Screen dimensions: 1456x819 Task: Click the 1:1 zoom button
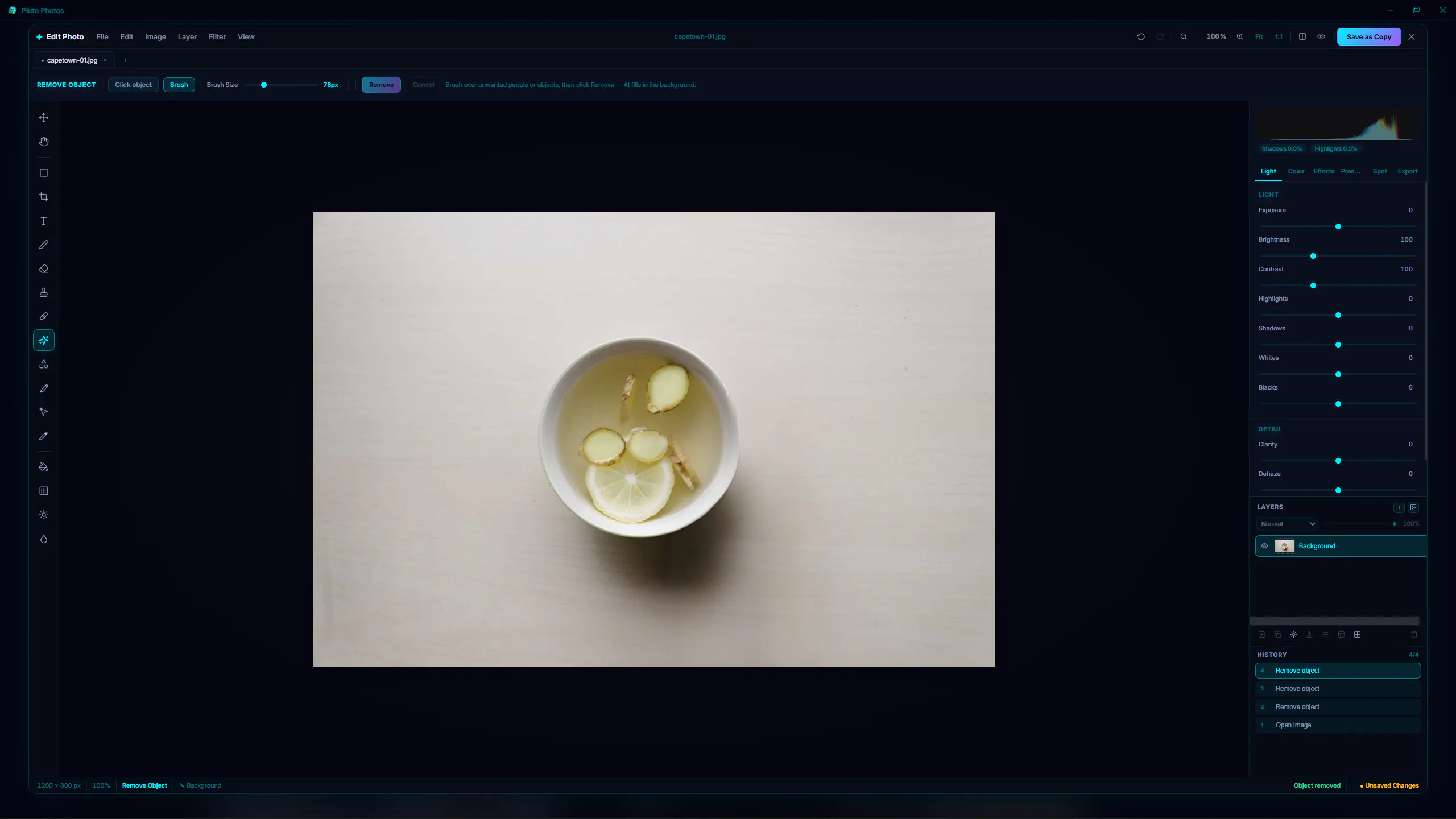click(x=1279, y=36)
